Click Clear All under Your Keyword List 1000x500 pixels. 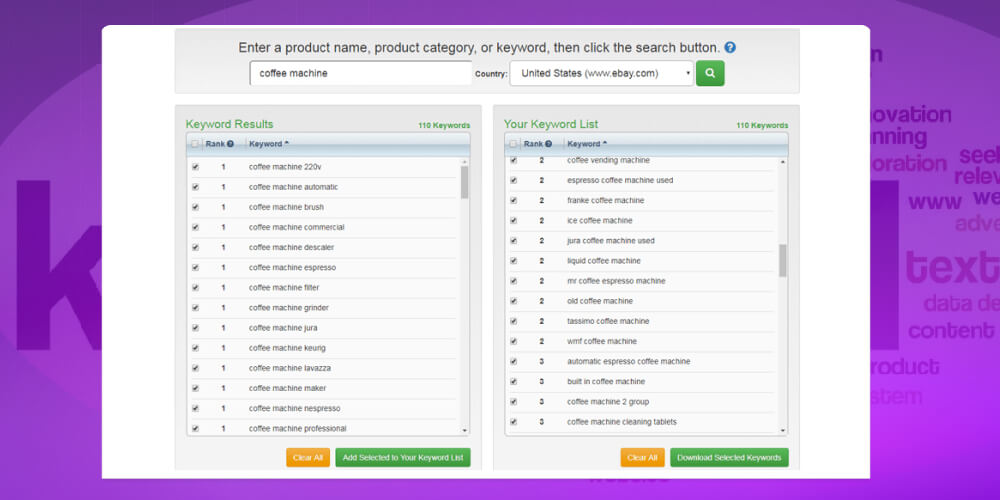[642, 457]
